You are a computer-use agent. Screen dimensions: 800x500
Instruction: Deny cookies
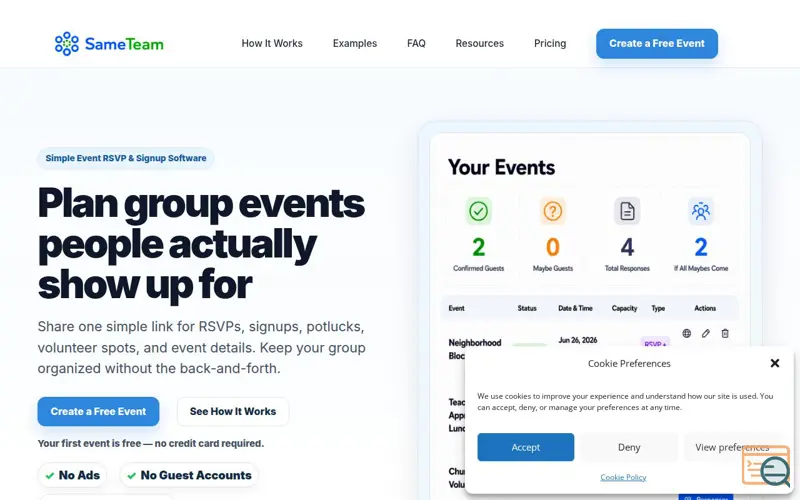click(x=629, y=447)
